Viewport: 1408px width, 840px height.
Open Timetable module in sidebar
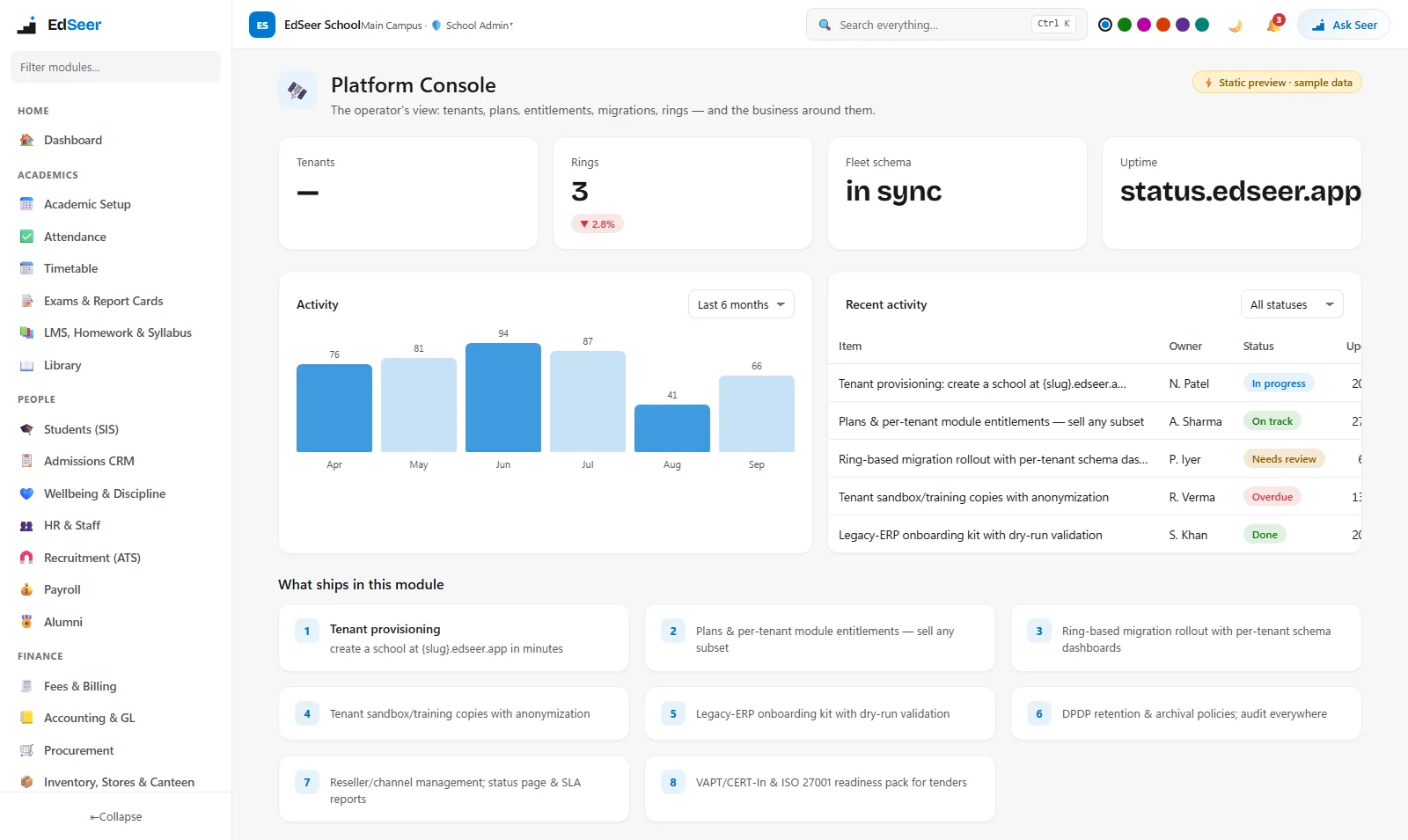(116, 268)
